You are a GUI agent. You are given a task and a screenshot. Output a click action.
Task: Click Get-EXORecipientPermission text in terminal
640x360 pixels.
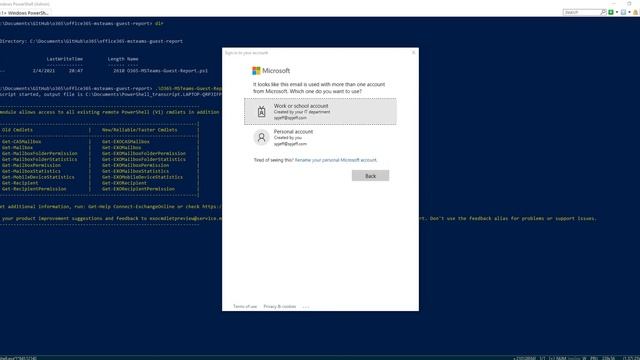[x=138, y=189]
